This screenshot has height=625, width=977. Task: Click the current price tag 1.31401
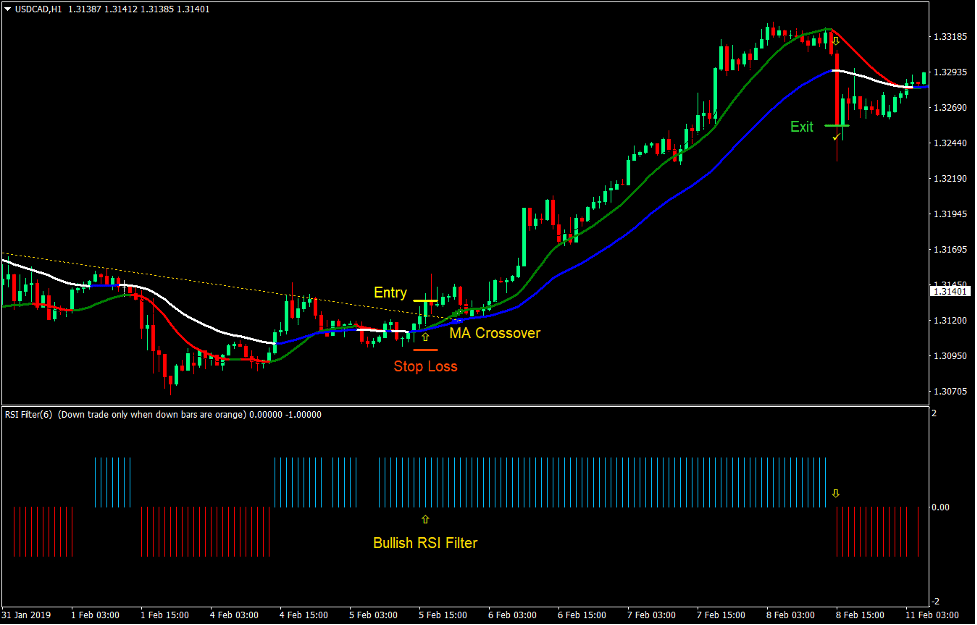[x=950, y=290]
